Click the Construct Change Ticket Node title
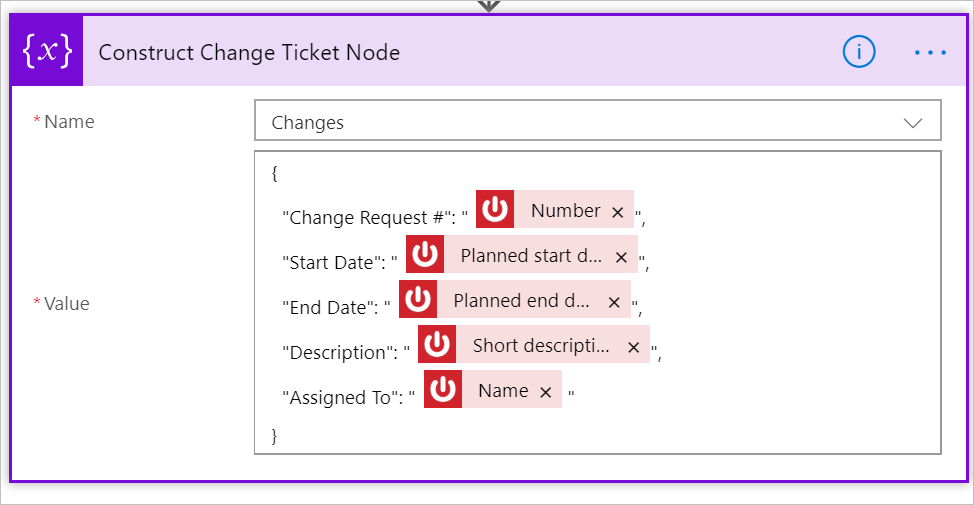 tap(249, 53)
